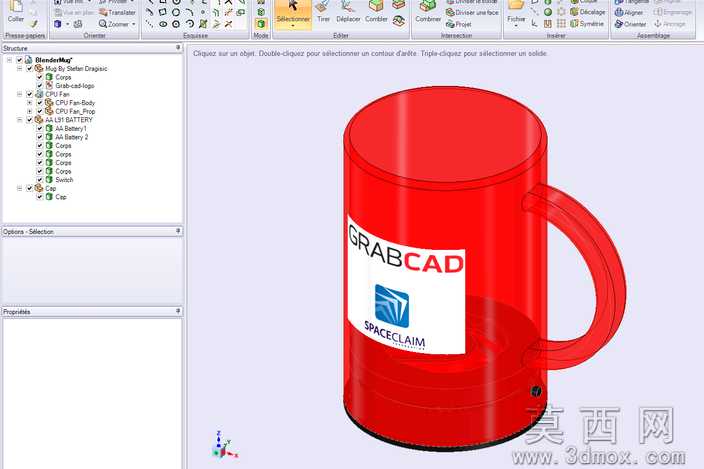Uncheck the CPU Fan_Prop checkbox
This screenshot has width=704, height=469.
click(40, 111)
